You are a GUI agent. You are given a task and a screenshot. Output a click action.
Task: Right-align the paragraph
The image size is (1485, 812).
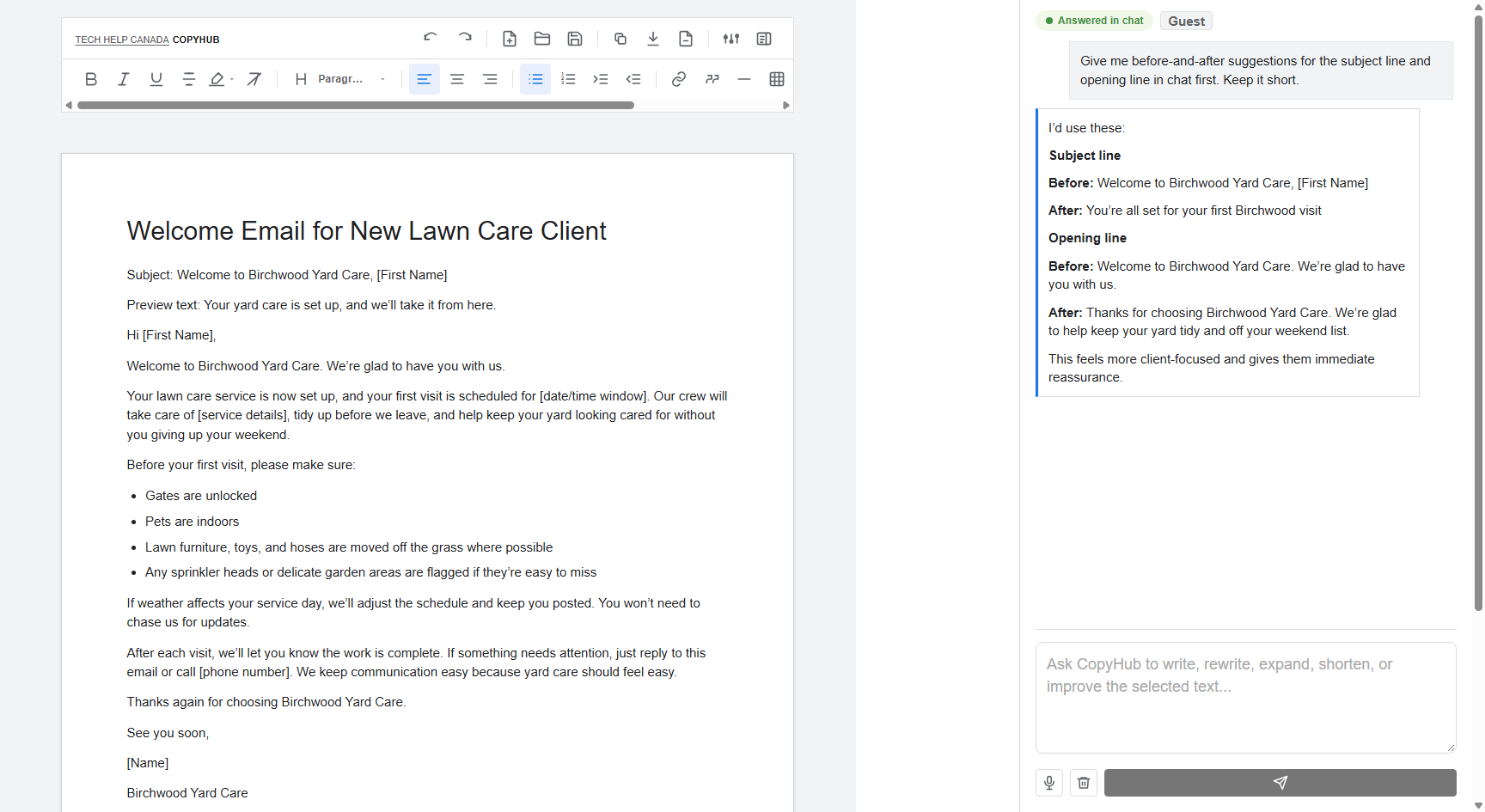pyautogui.click(x=490, y=79)
